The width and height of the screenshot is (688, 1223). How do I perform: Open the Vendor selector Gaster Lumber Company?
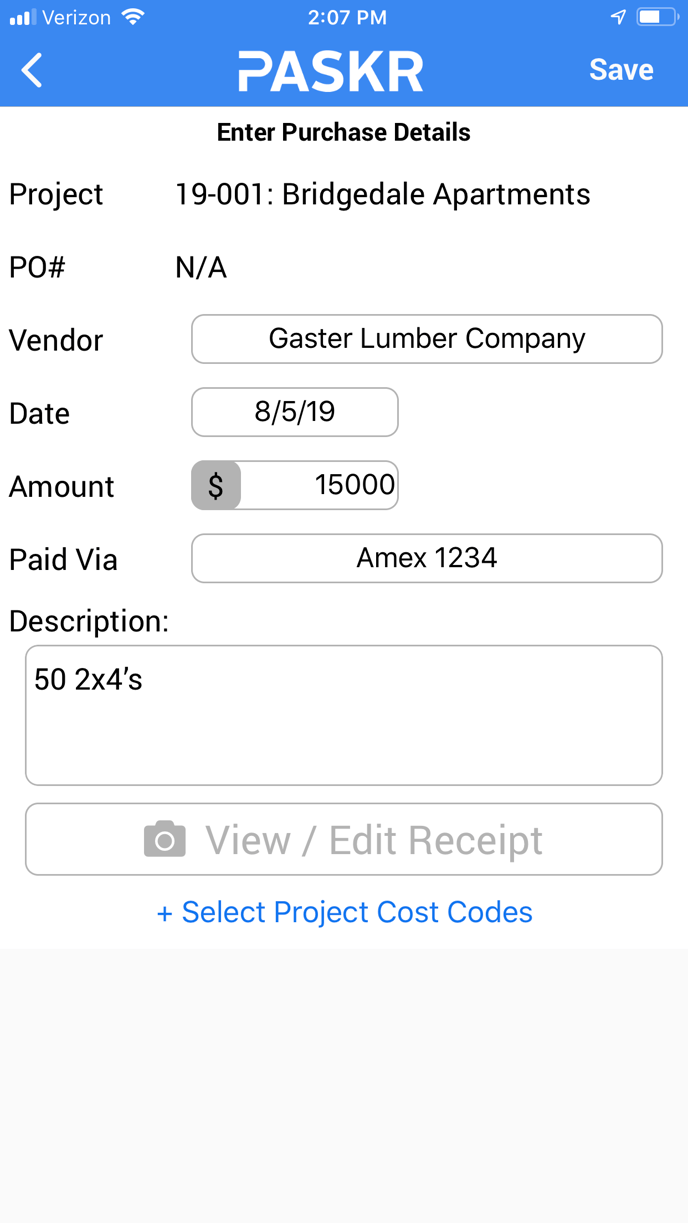tap(427, 339)
